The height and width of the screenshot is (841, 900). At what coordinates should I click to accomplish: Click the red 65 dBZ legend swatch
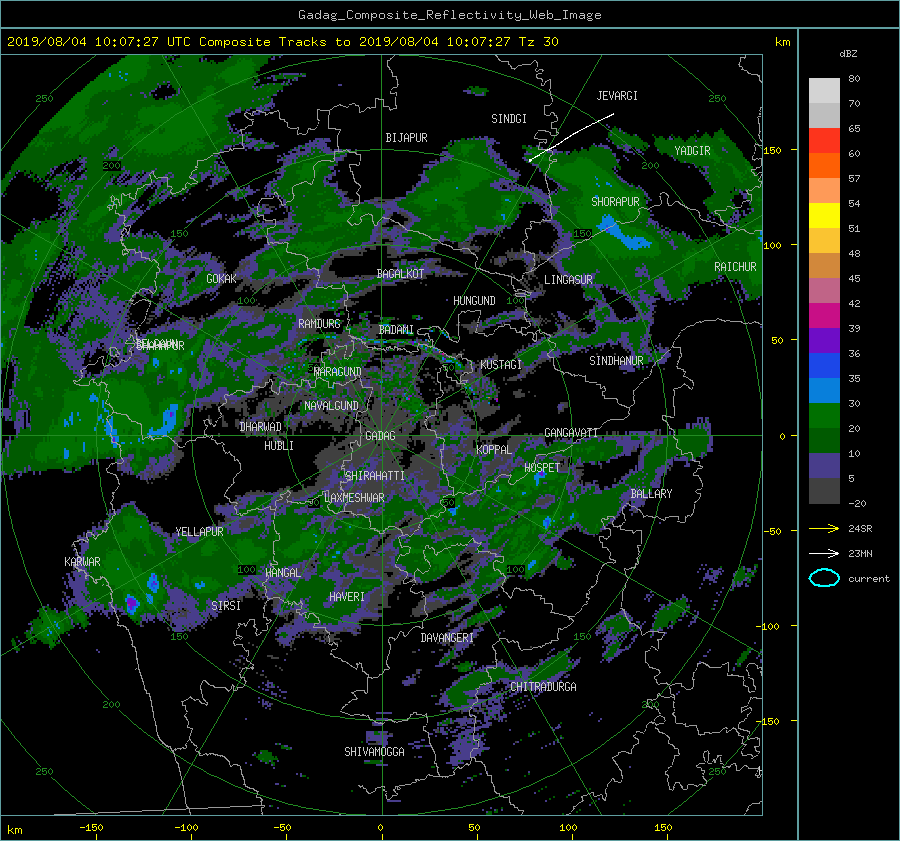pyautogui.click(x=824, y=140)
